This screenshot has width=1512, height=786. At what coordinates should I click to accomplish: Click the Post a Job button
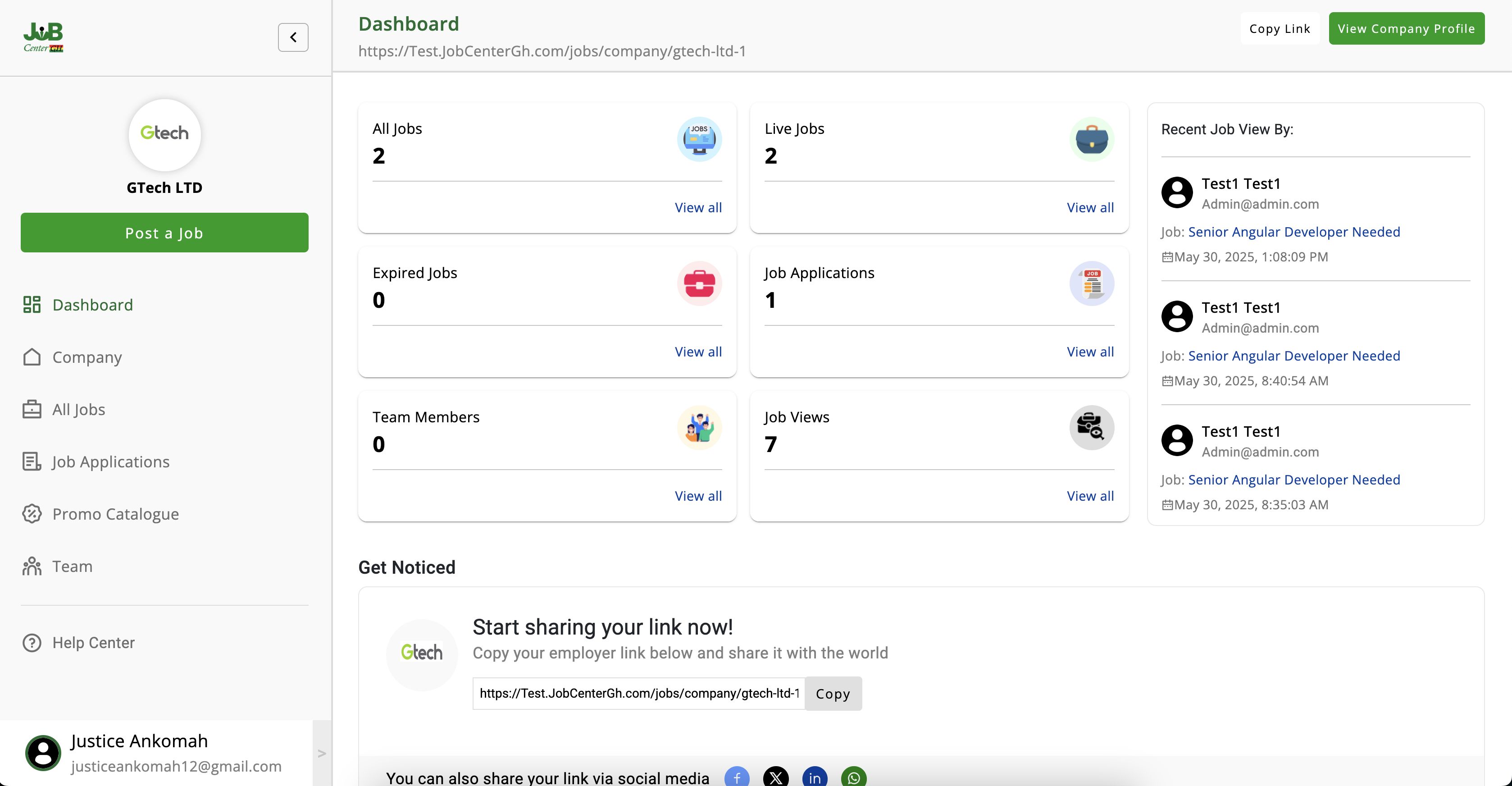tap(164, 233)
